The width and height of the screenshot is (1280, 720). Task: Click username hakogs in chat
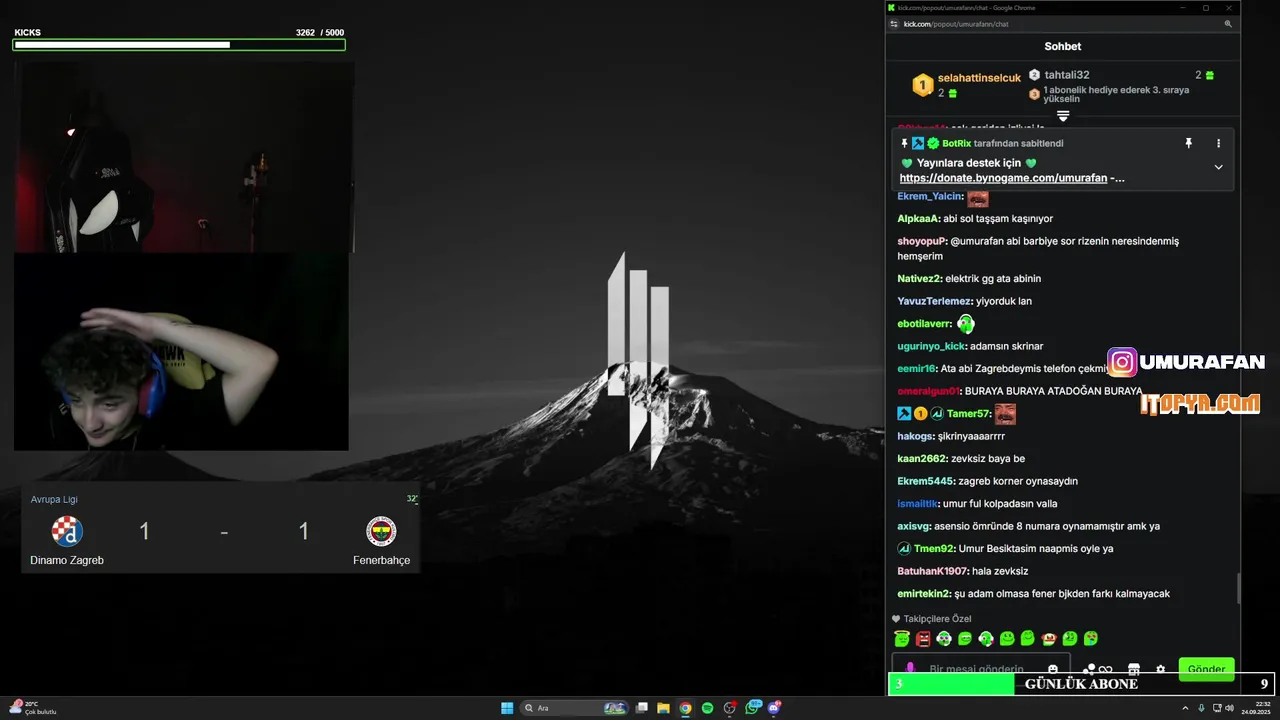pyautogui.click(x=915, y=436)
